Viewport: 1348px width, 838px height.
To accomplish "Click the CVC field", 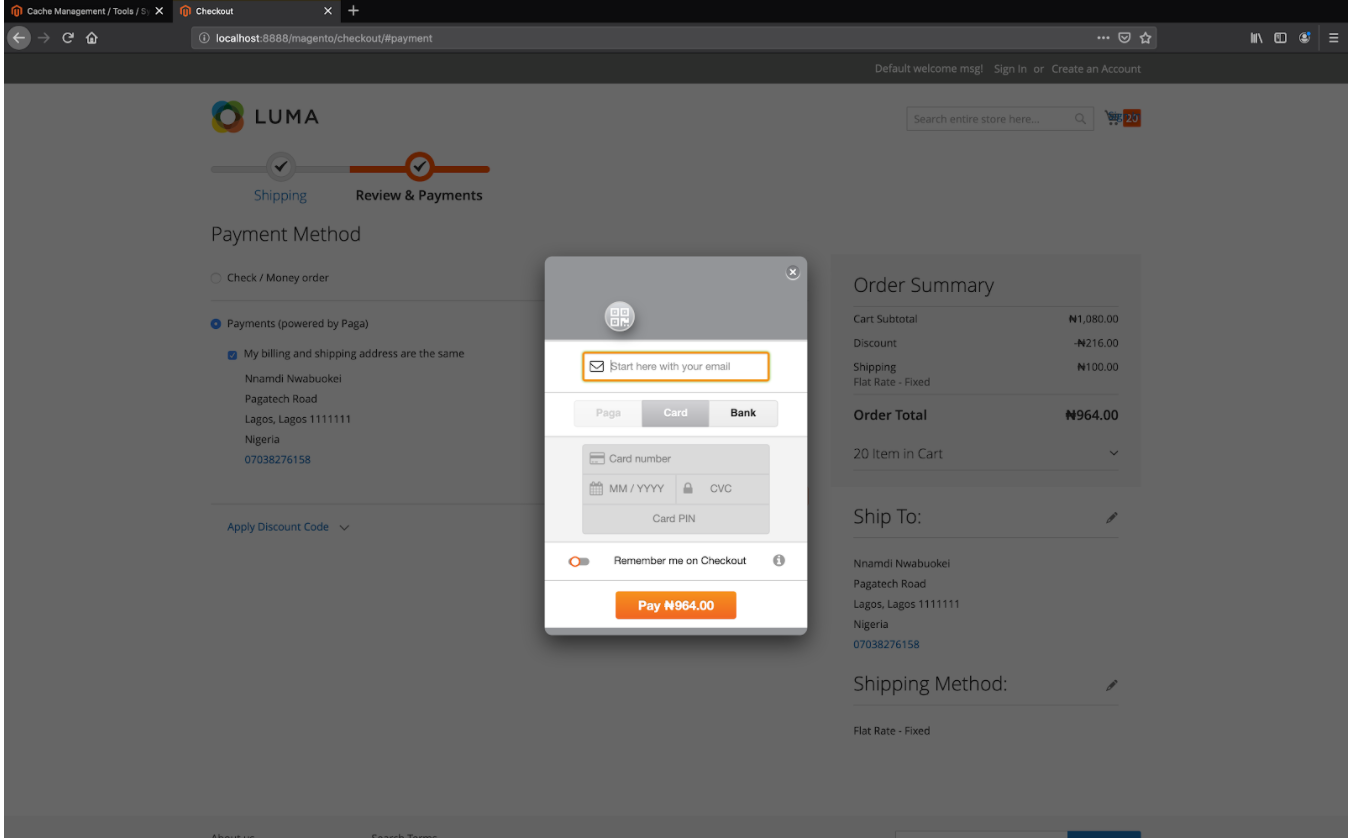I will [723, 489].
